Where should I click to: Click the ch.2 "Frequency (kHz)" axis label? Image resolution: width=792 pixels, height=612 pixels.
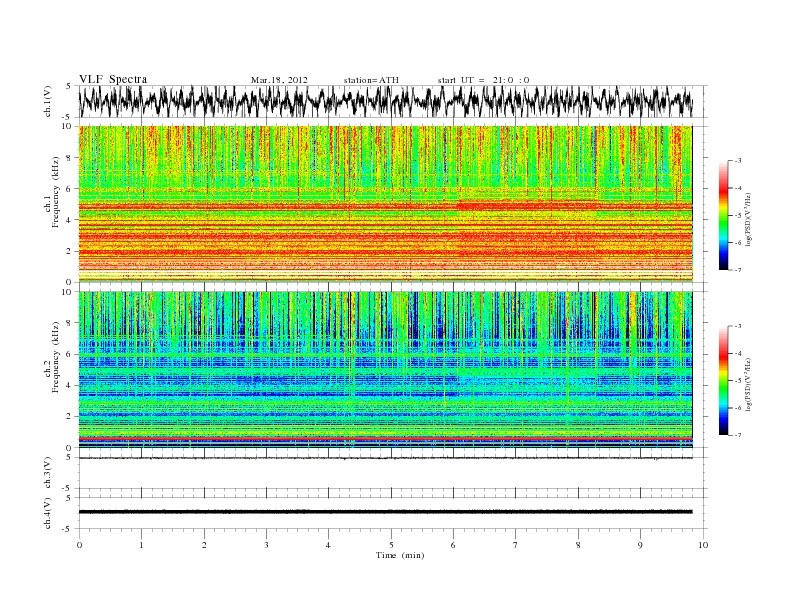pos(56,358)
